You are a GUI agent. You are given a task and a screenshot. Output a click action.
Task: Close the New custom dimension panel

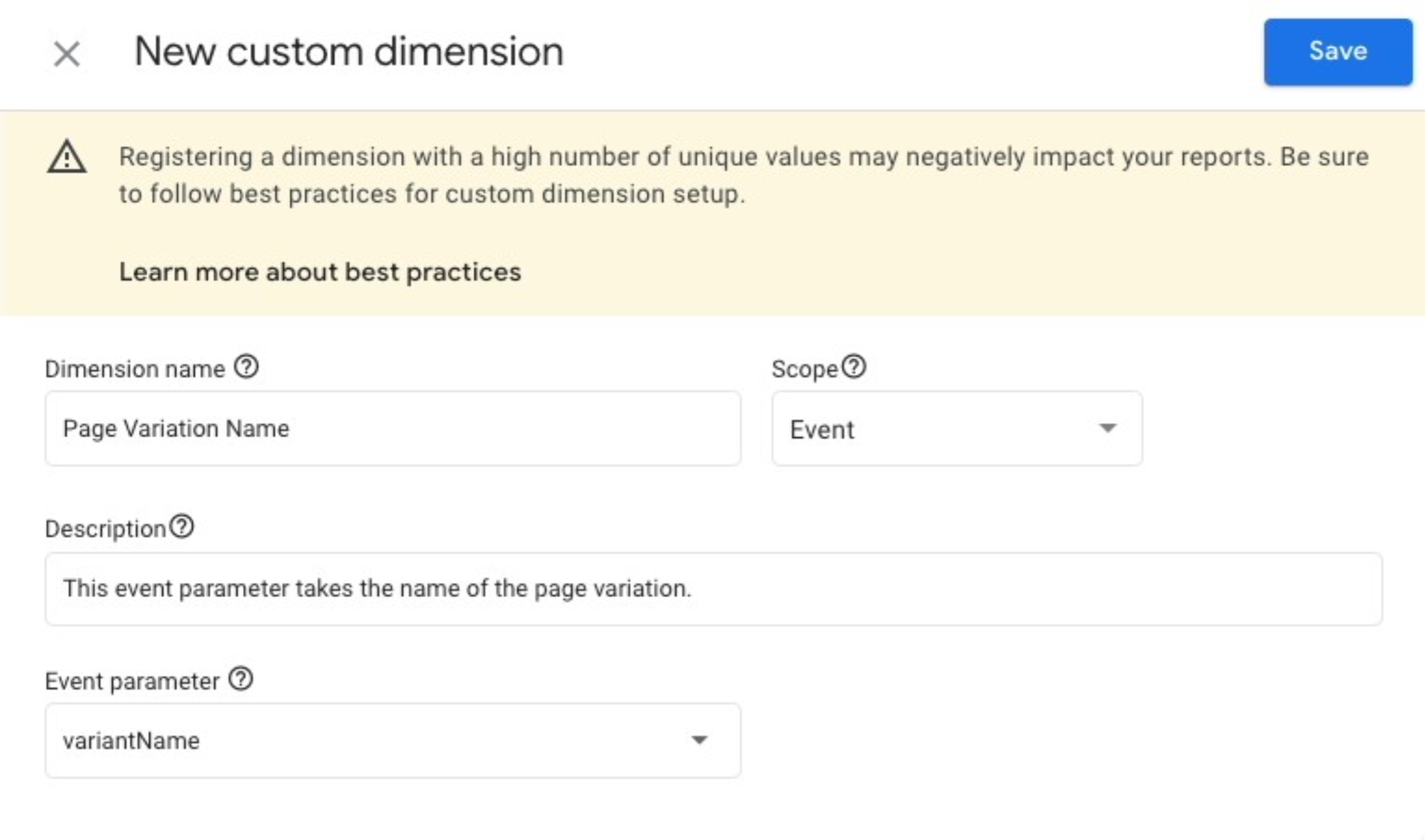tap(66, 54)
